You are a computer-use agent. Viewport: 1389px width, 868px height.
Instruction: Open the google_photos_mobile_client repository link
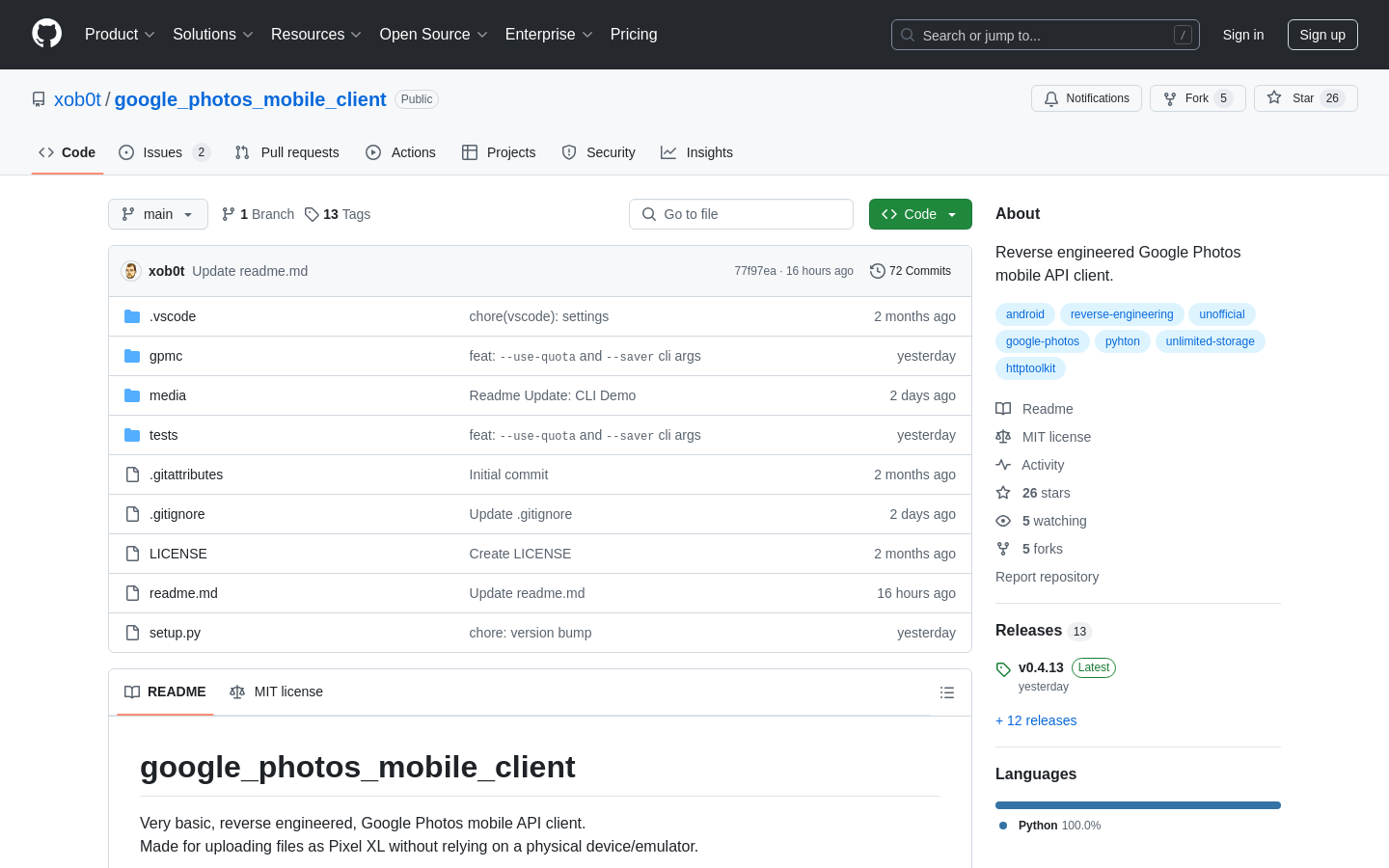(250, 99)
